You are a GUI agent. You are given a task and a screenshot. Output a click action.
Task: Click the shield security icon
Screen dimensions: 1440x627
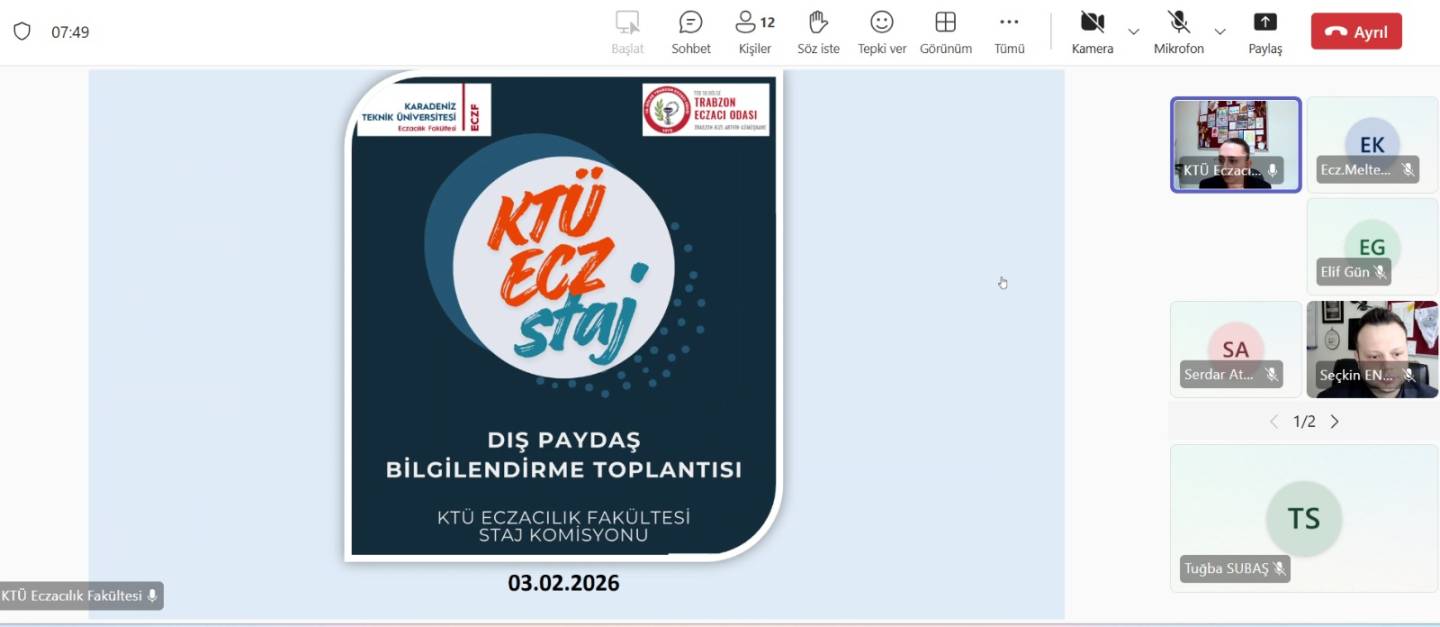(22, 31)
